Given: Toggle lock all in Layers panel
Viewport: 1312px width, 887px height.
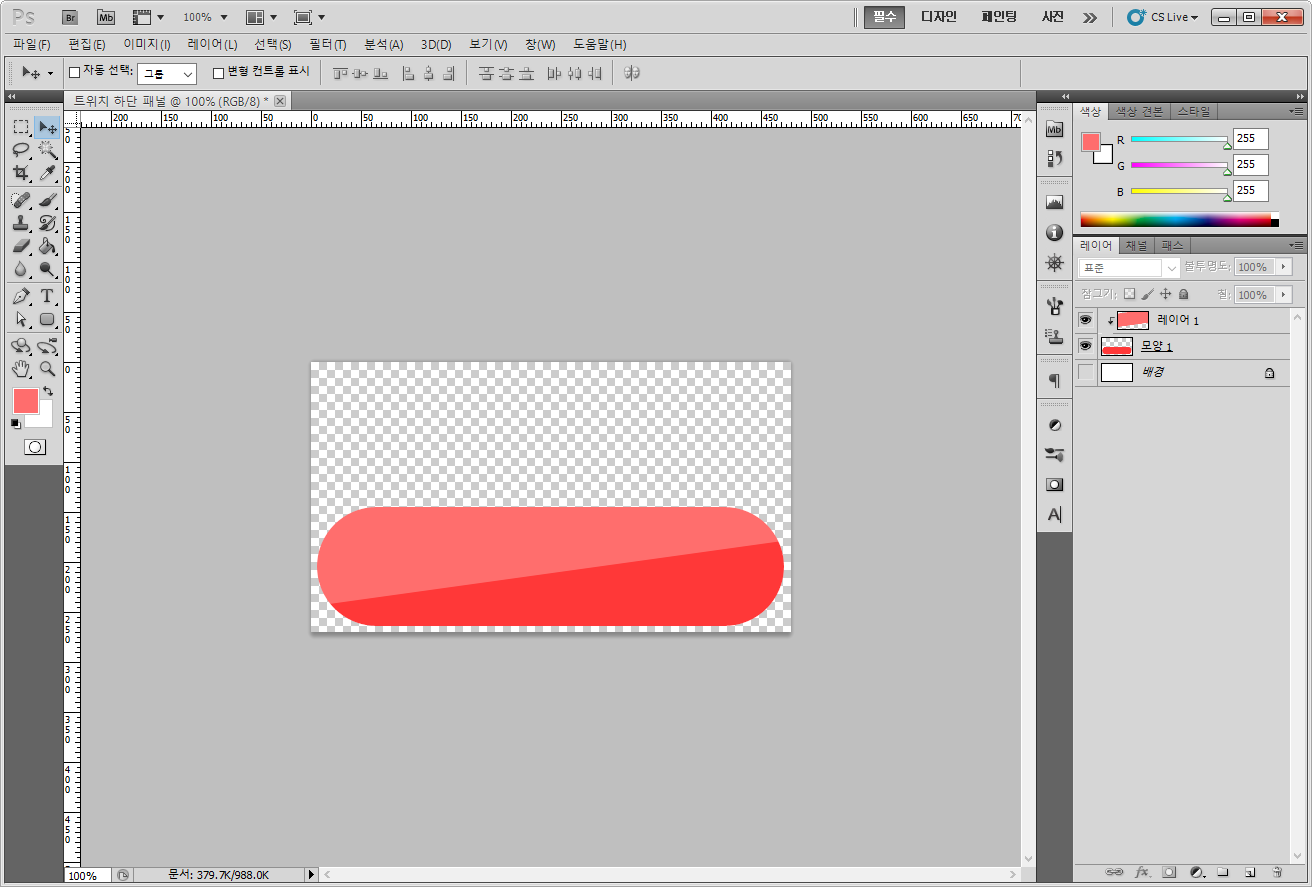Looking at the screenshot, I should coord(1183,294).
